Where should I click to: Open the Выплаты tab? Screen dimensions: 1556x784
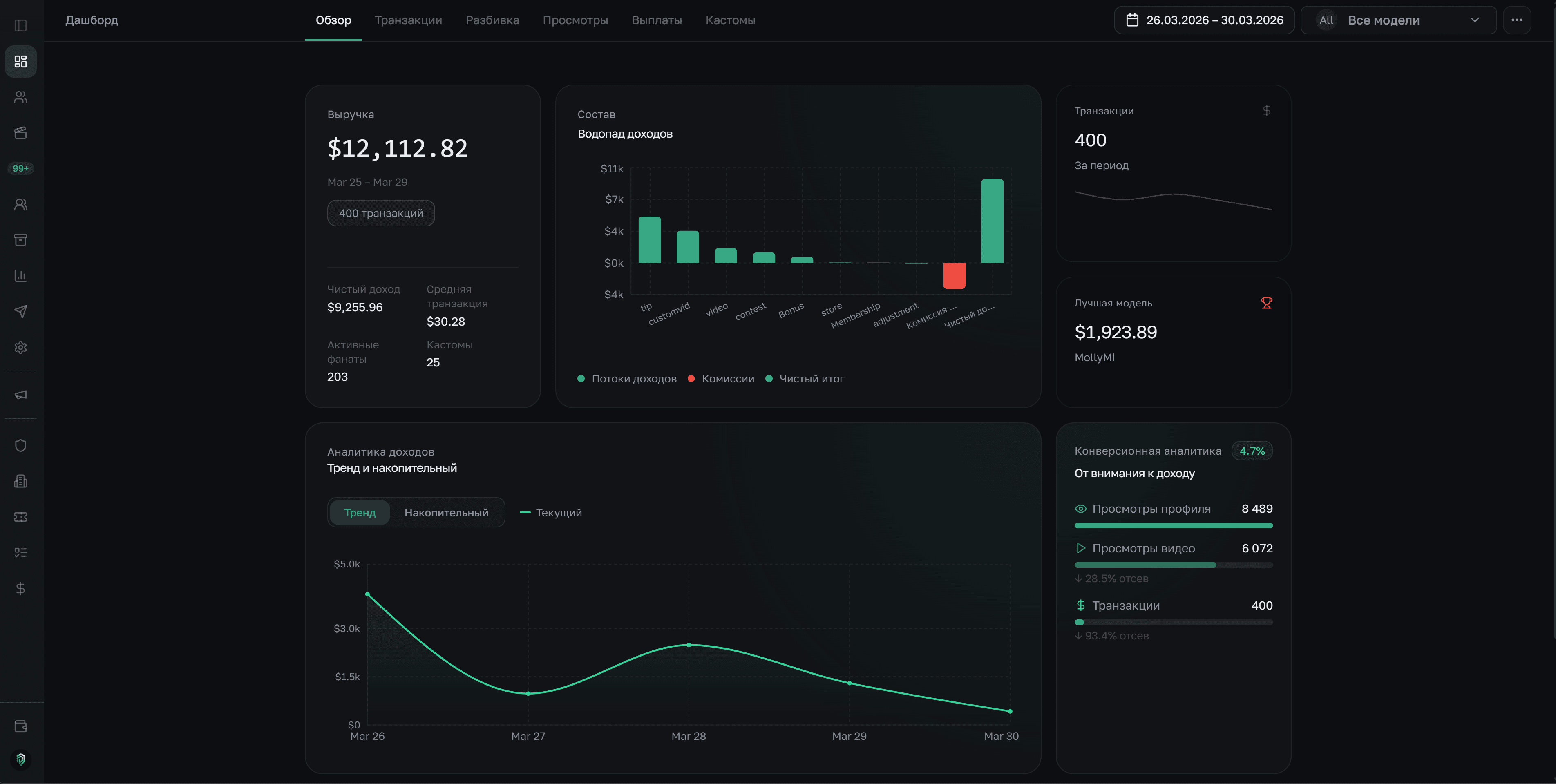click(657, 20)
